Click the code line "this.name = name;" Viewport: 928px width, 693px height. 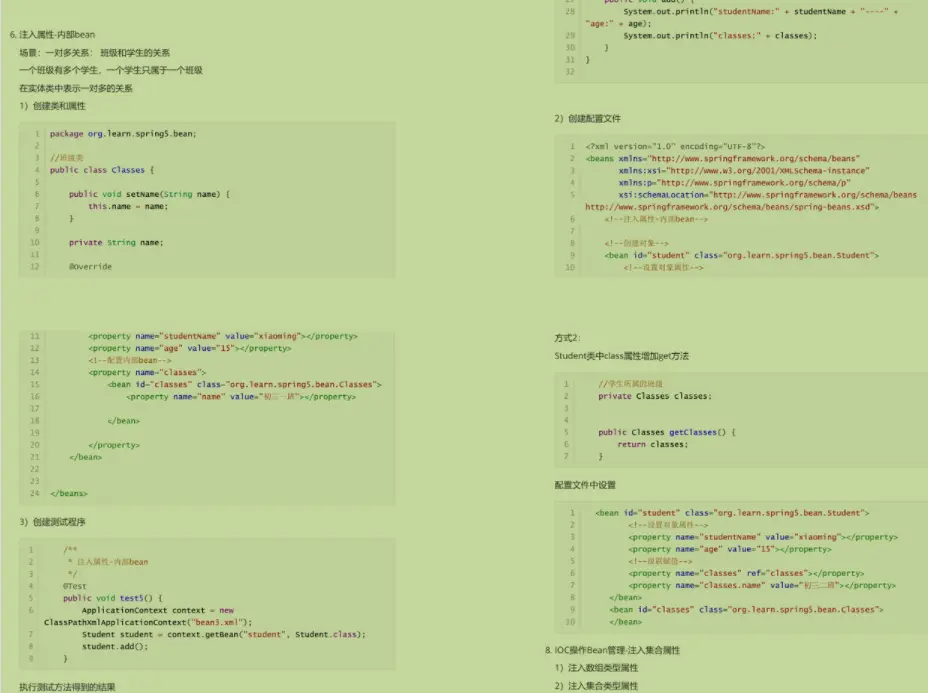tap(128, 206)
